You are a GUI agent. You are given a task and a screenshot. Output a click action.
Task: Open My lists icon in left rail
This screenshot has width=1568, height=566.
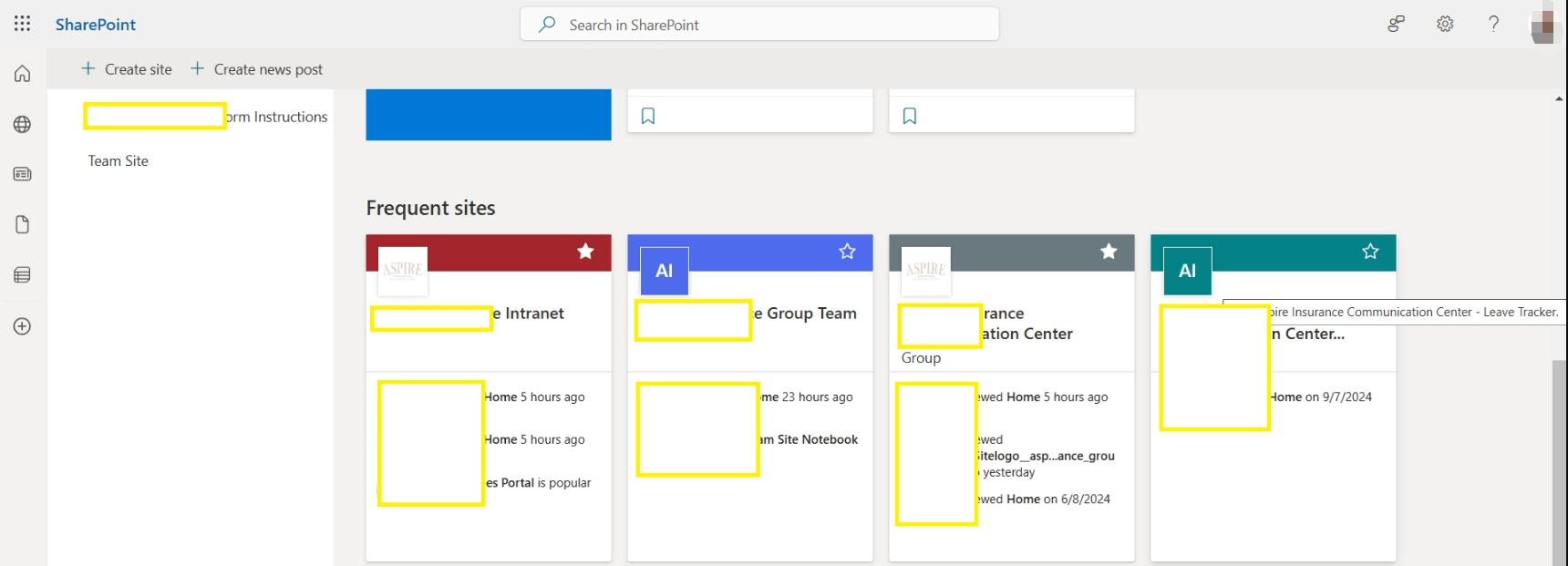tap(22, 275)
